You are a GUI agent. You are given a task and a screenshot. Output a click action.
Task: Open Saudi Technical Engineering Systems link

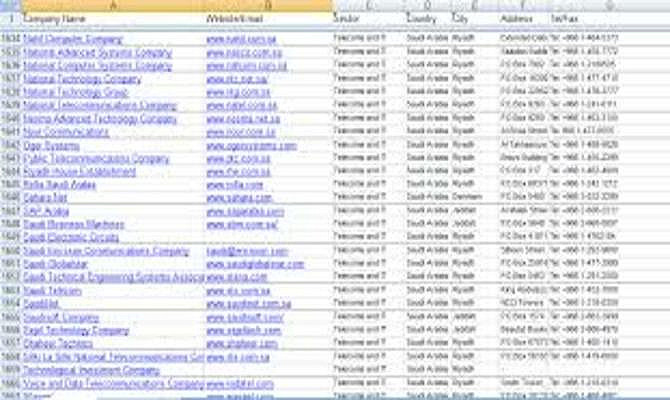click(x=114, y=277)
